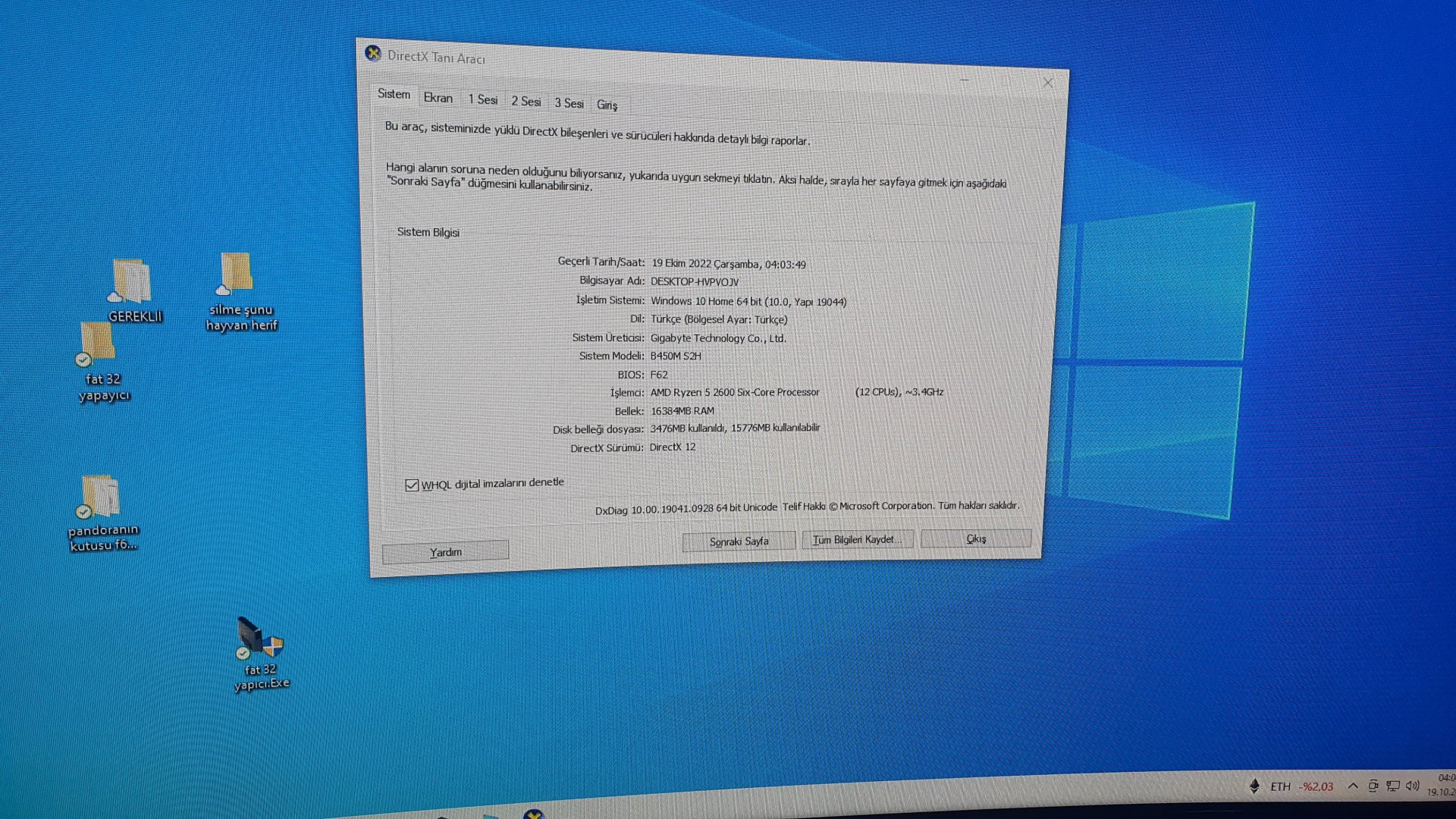Select the 'fat 32 yapıcı.Exe' program icon
Image resolution: width=1456 pixels, height=819 pixels.
(x=258, y=639)
